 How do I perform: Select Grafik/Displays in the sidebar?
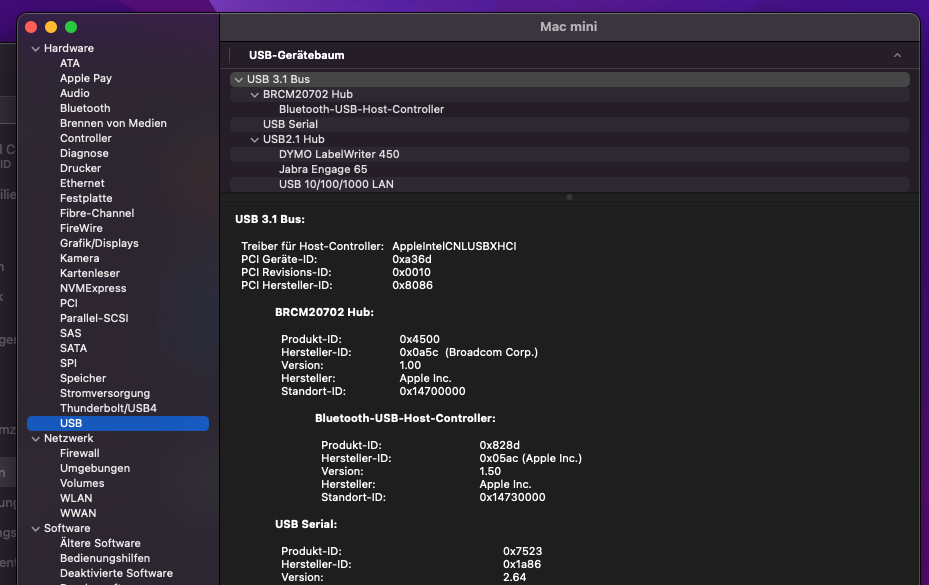[x=99, y=243]
